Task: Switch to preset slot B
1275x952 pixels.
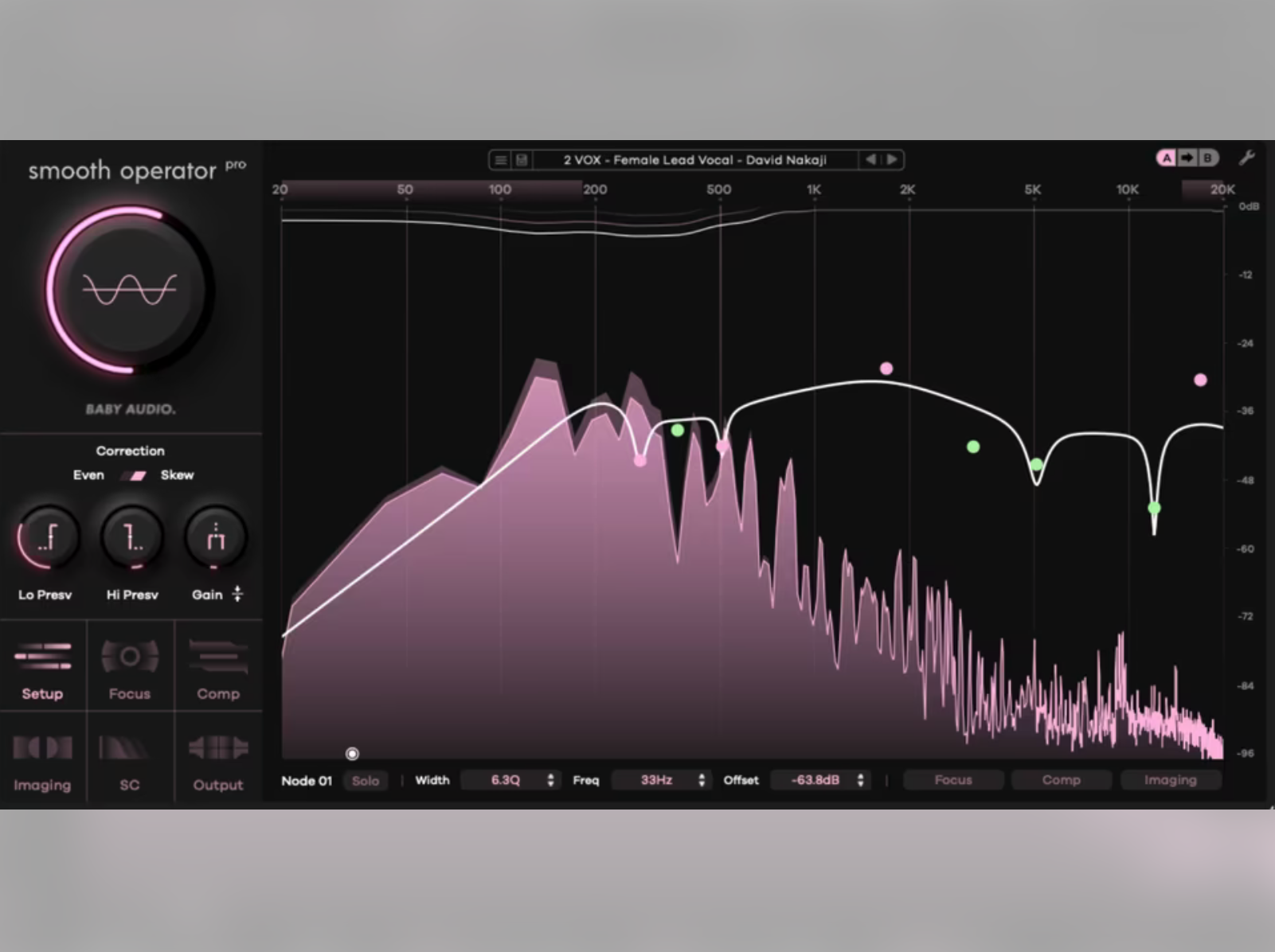Action: [1209, 158]
